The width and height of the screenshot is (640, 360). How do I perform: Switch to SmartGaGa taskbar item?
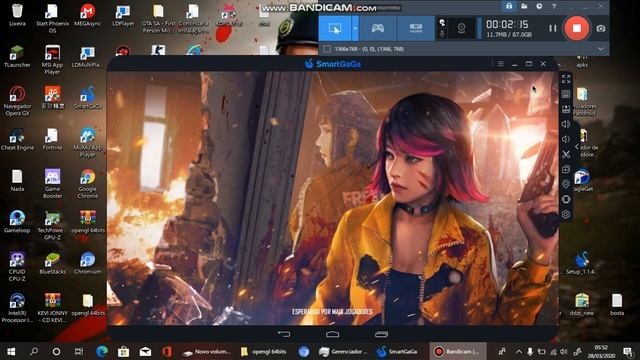[x=397, y=351]
